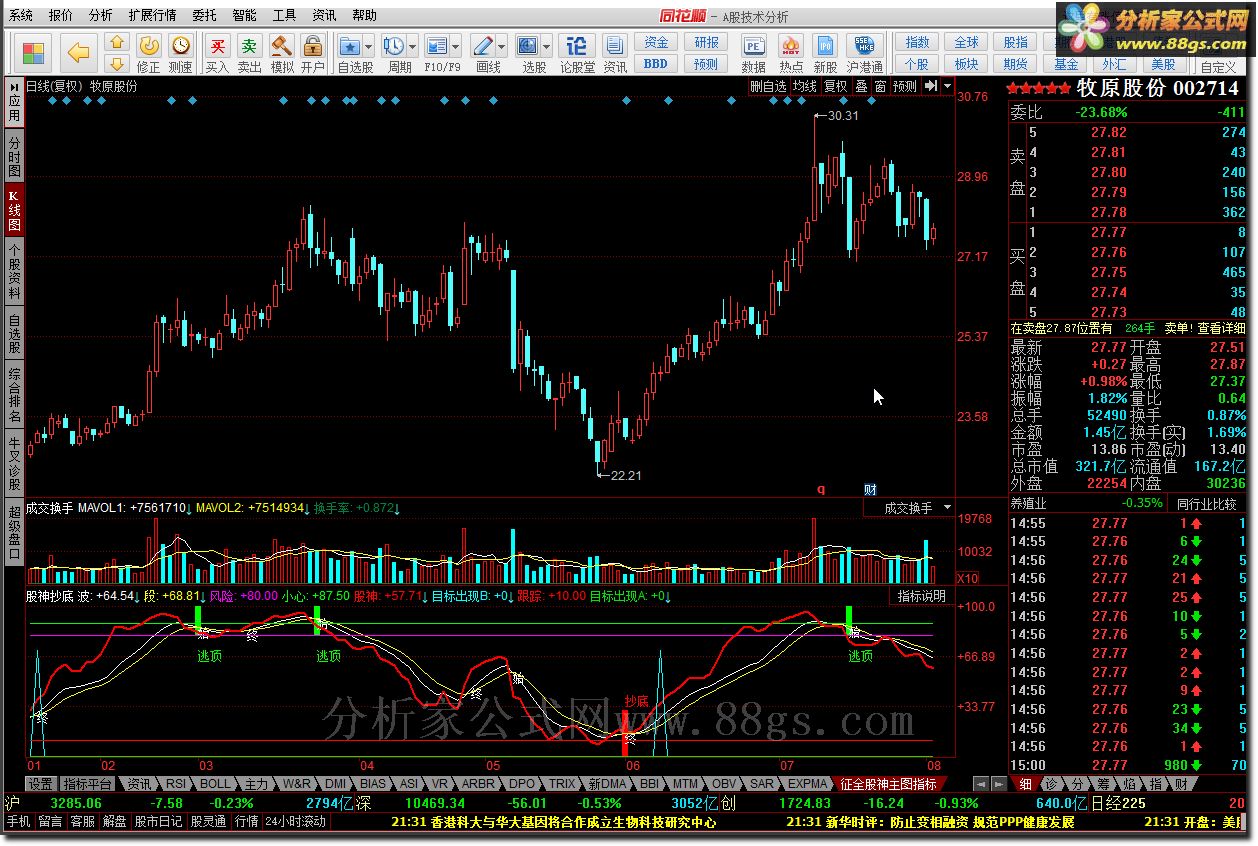Open the 智能 menu

coord(244,15)
